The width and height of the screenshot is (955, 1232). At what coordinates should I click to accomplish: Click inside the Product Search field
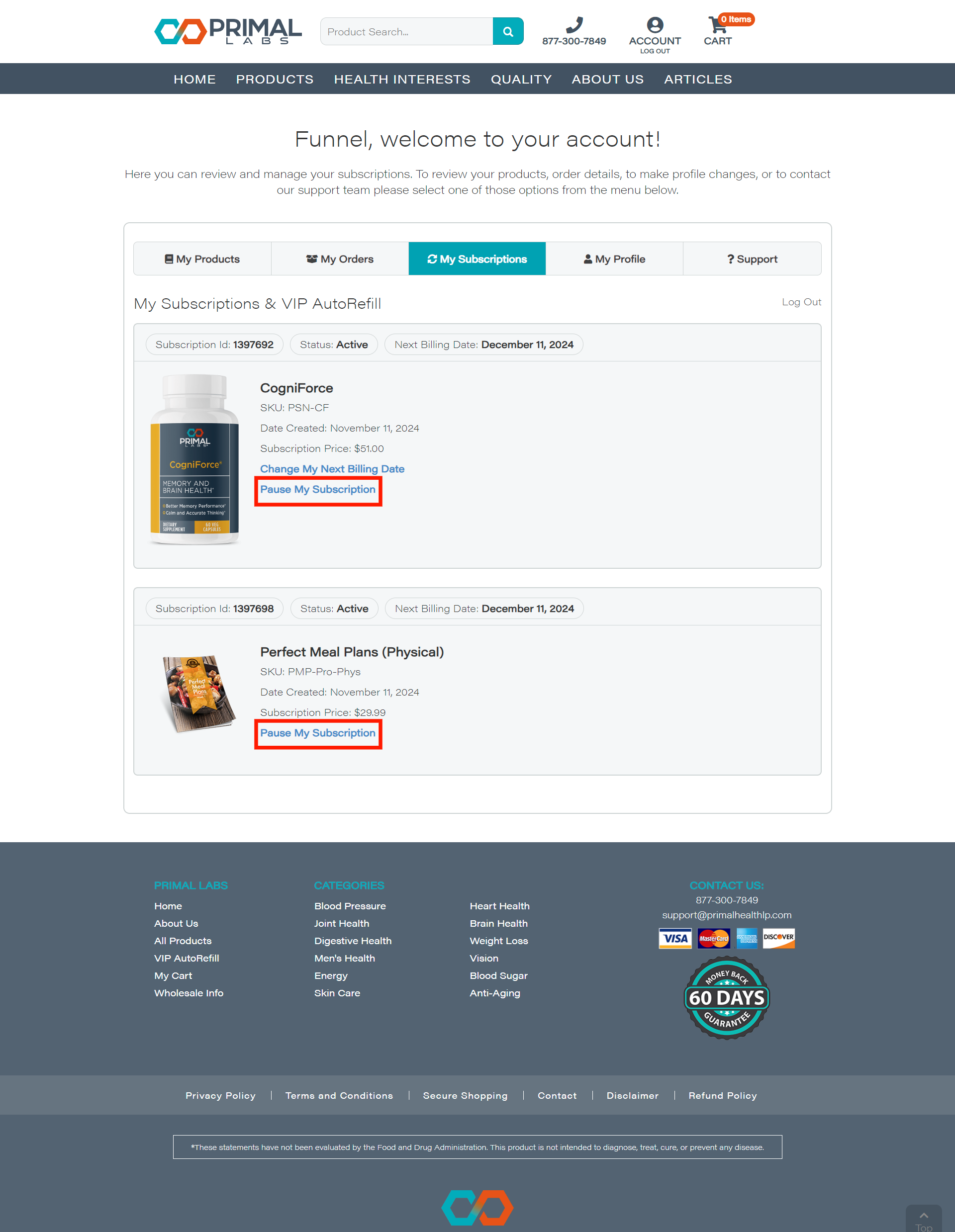(406, 32)
